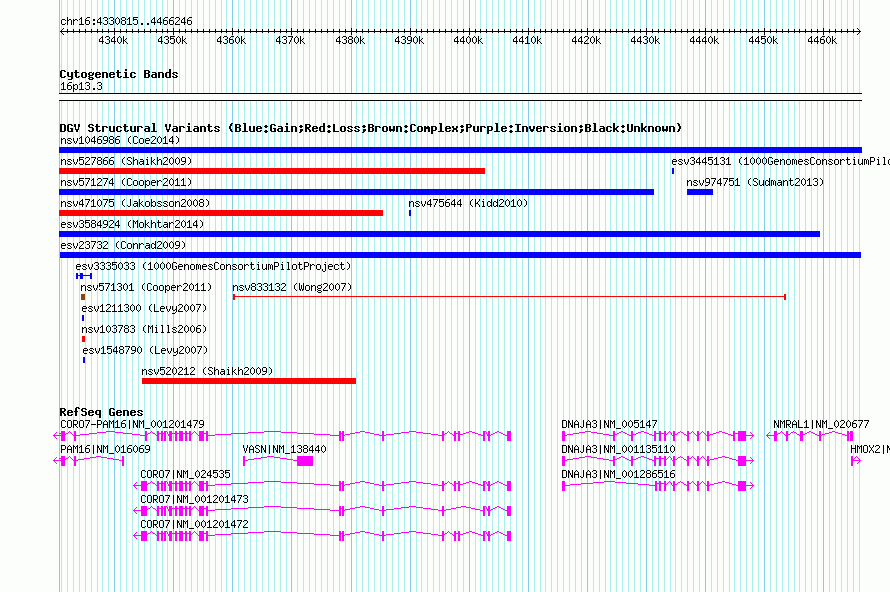Click the blue nsv1046986 Coe2014 gain bar
Image resolution: width=890 pixels, height=592 pixels.
coord(460,150)
